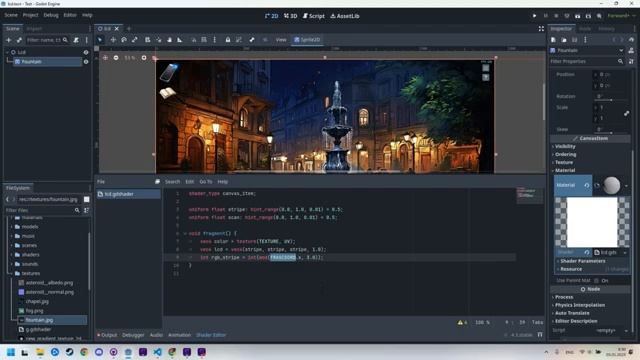The image size is (640, 360).
Task: Toggle FileSystem split mode icon
Action: coord(87,199)
